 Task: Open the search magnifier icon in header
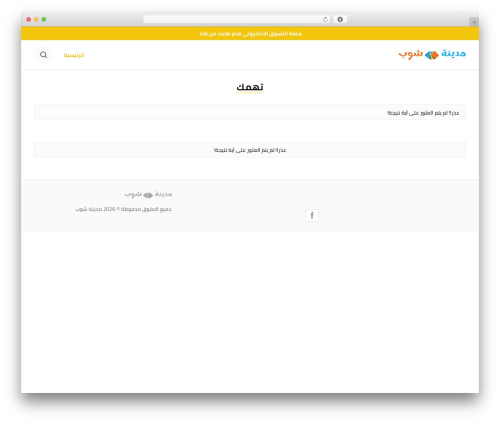43,55
